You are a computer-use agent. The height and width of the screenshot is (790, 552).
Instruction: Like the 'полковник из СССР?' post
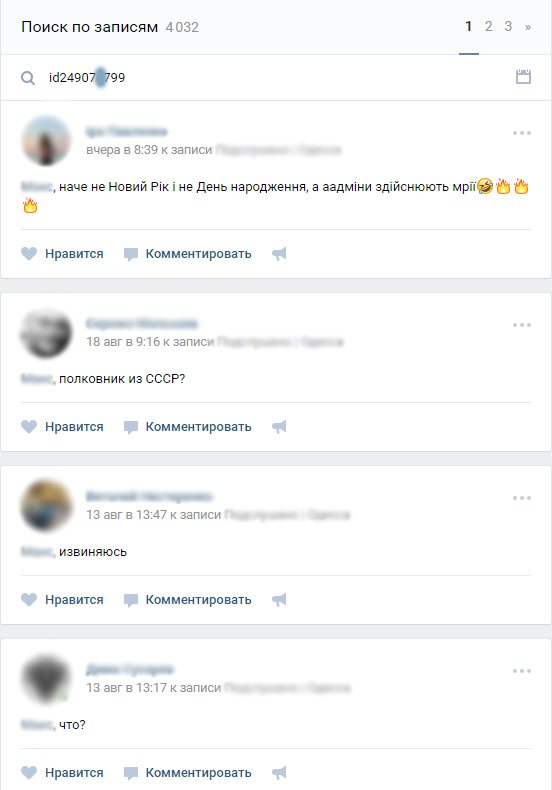[62, 427]
